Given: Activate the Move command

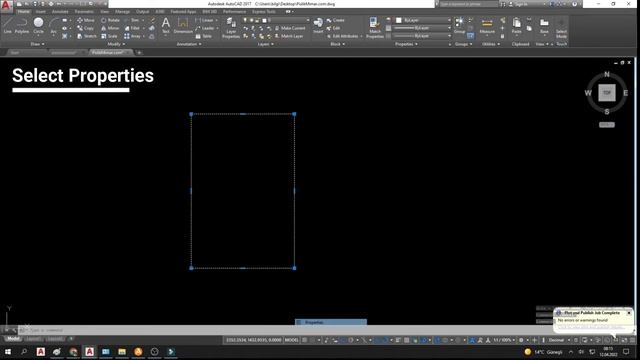Looking at the screenshot, I should tap(86, 20).
